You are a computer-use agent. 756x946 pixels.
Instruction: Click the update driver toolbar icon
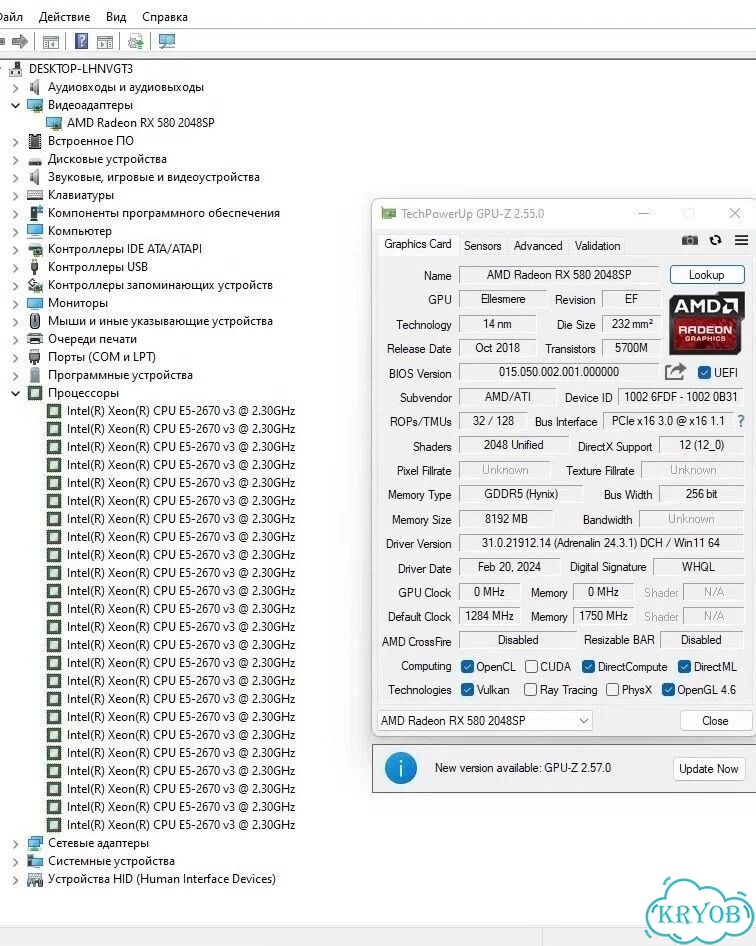coord(135,42)
